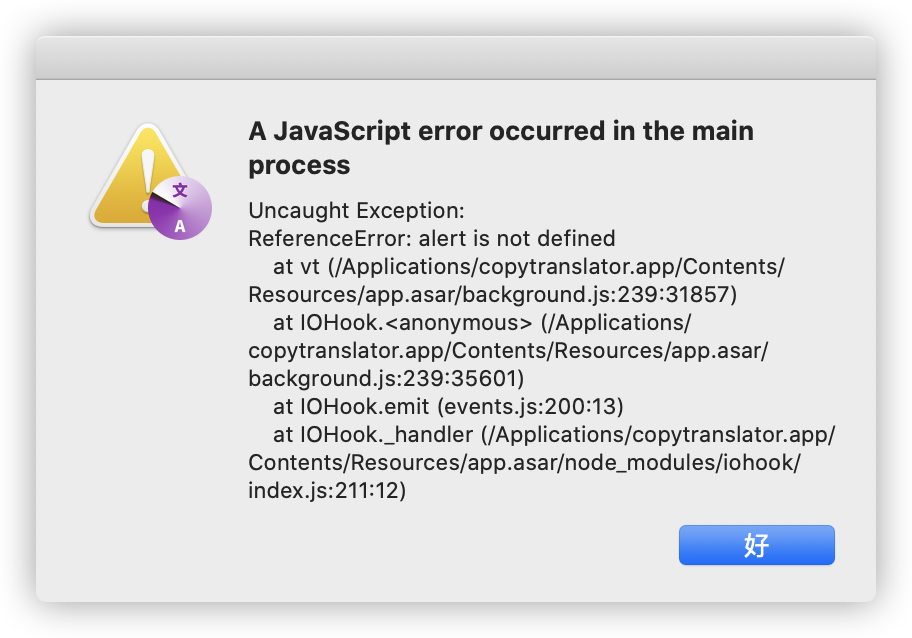
Task: Click the warning icon's top corner
Action: pyautogui.click(x=147, y=125)
